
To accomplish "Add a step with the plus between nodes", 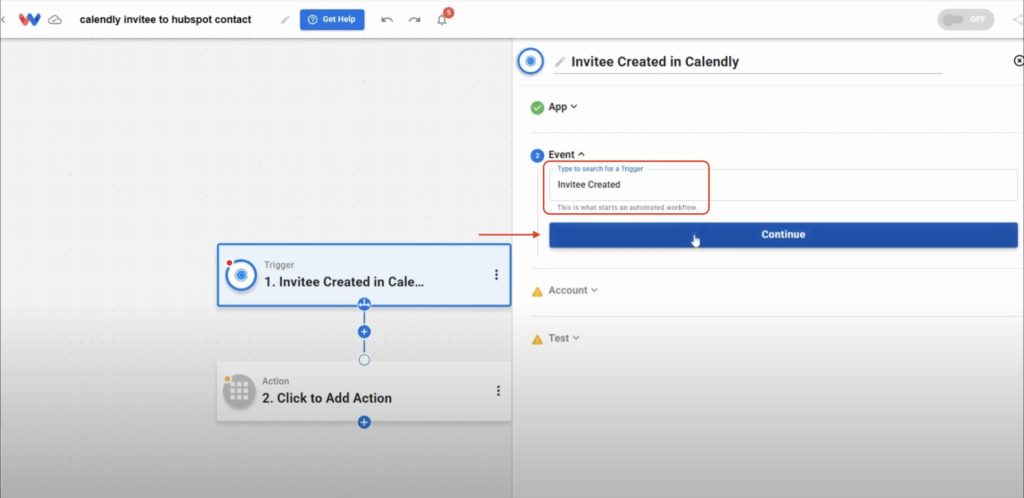I will click(364, 332).
